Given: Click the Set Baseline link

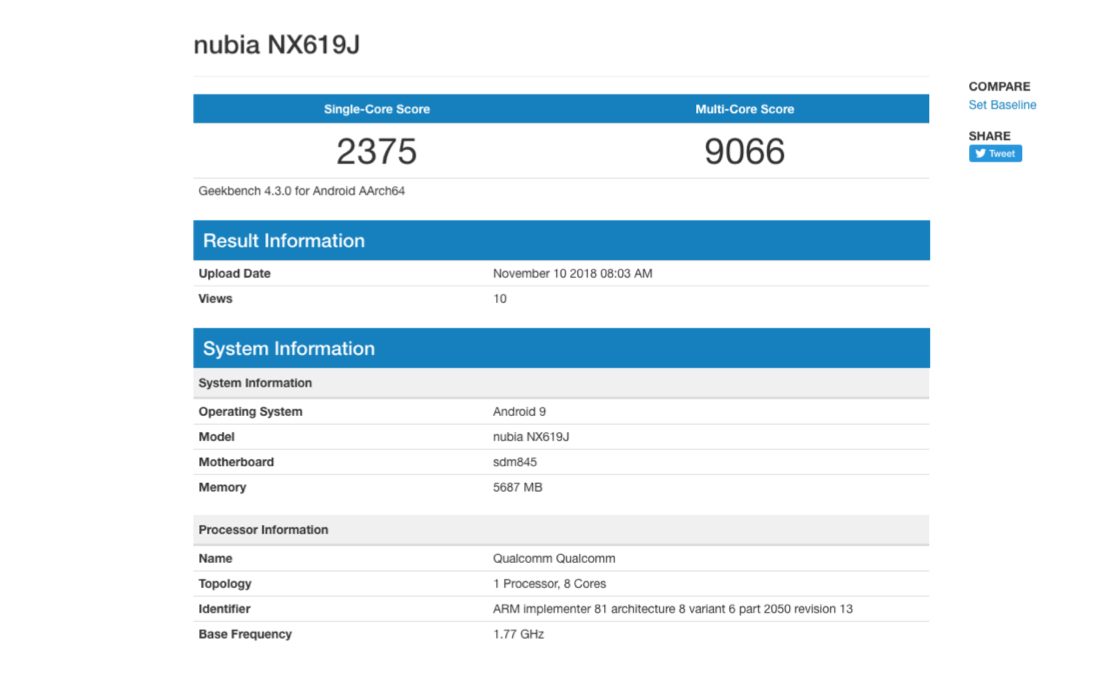Looking at the screenshot, I should point(1002,105).
